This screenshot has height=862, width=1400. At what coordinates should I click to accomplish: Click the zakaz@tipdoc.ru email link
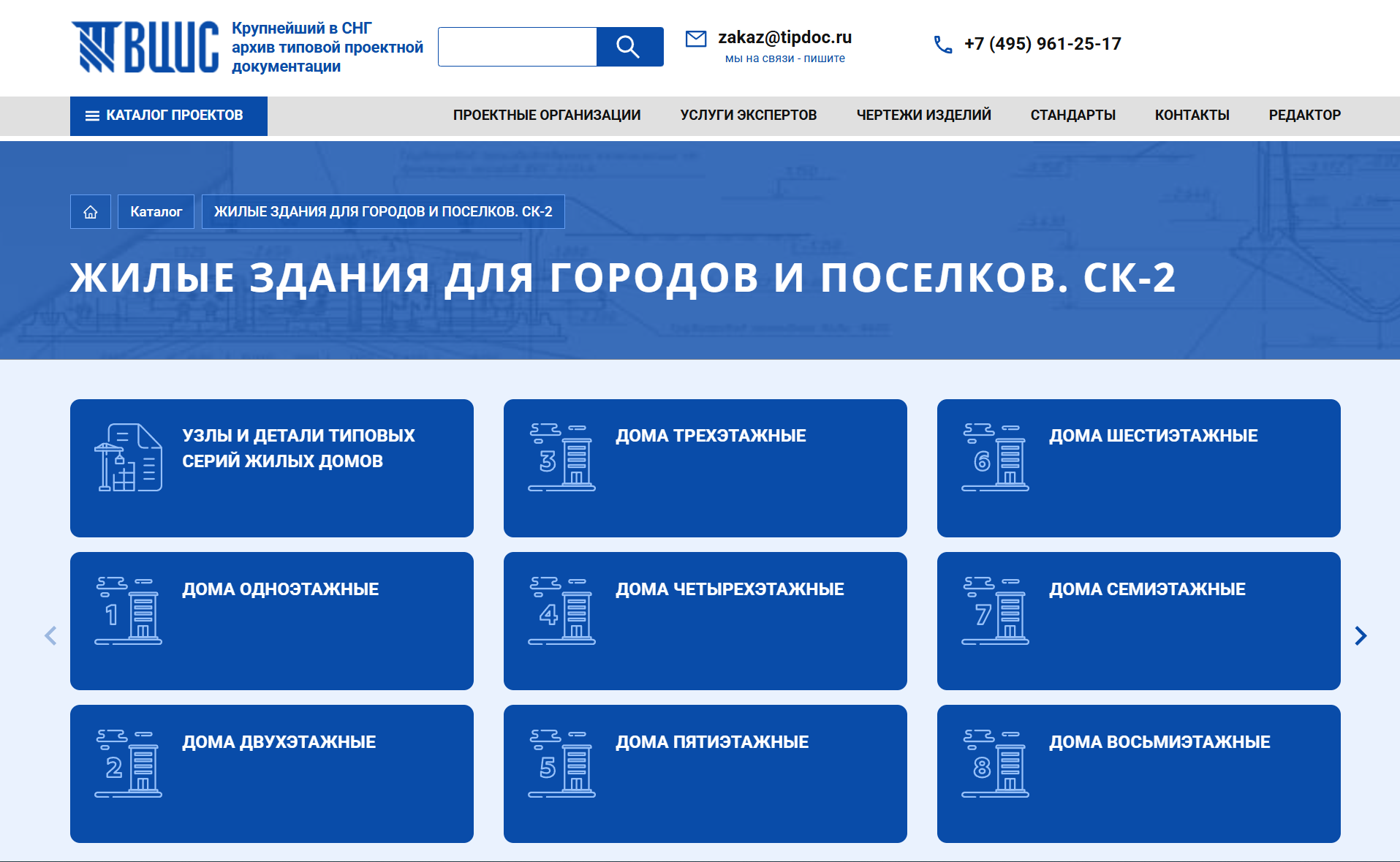[x=784, y=37]
